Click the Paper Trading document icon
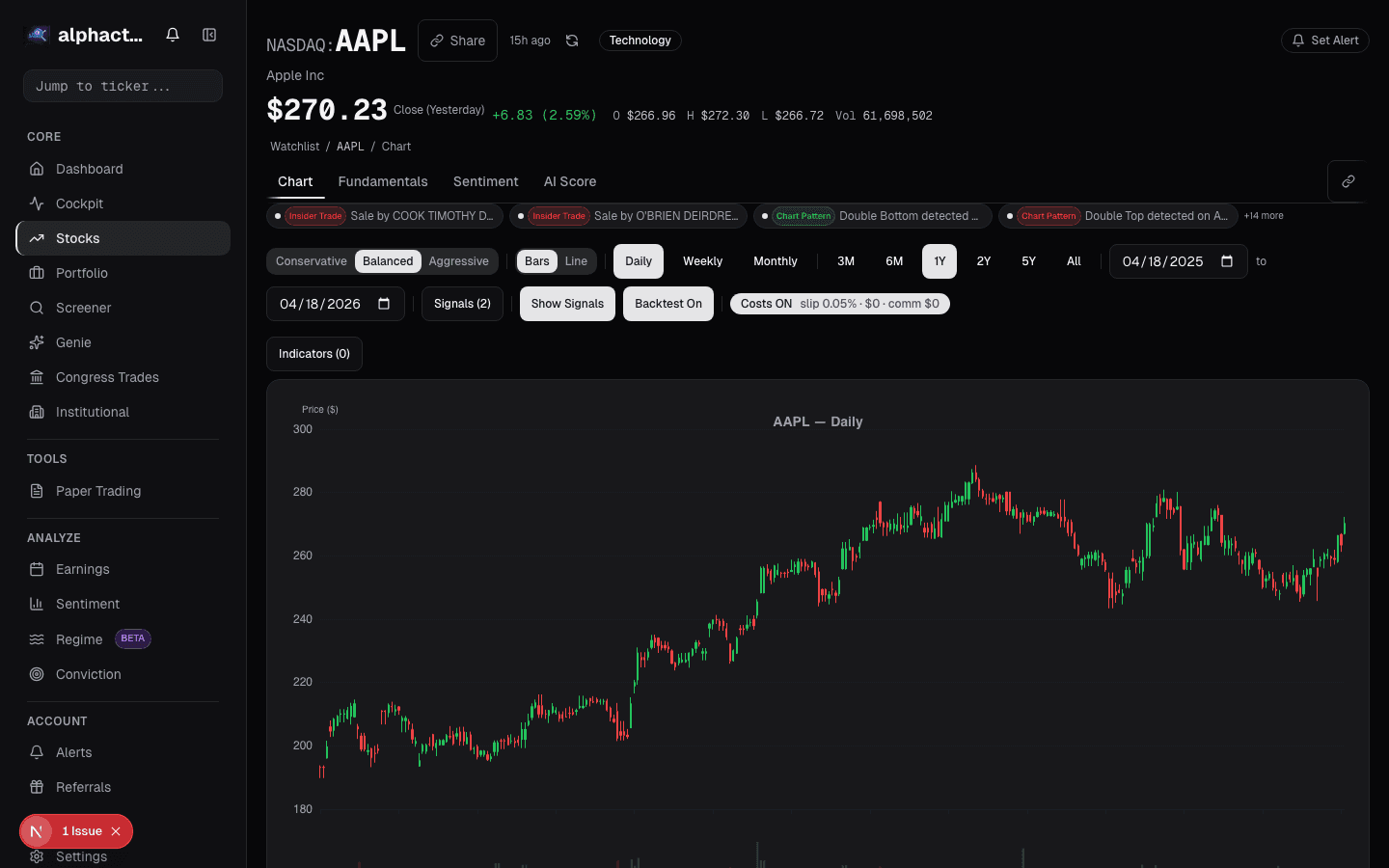 coord(37,491)
